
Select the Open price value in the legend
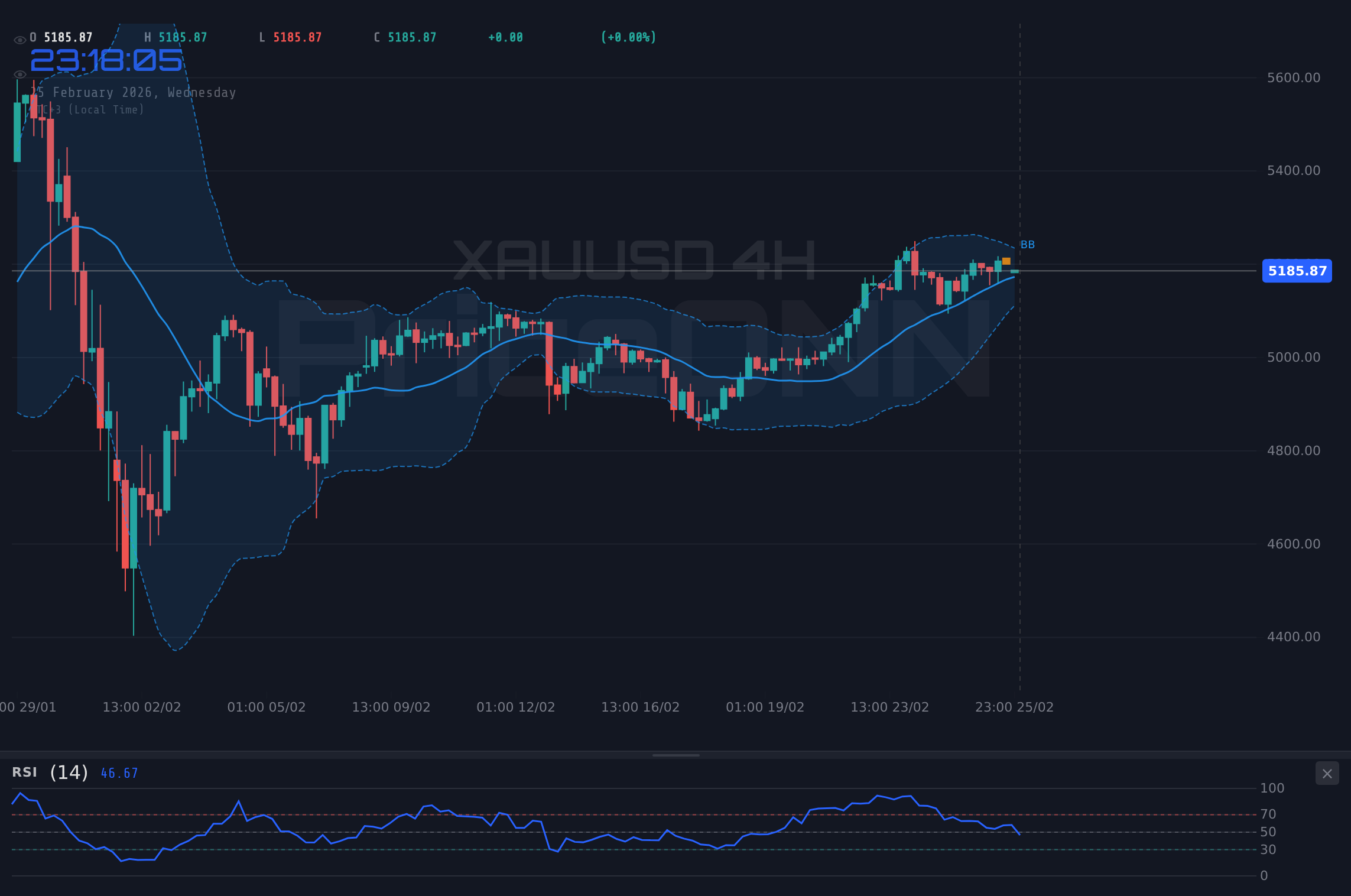(x=67, y=37)
